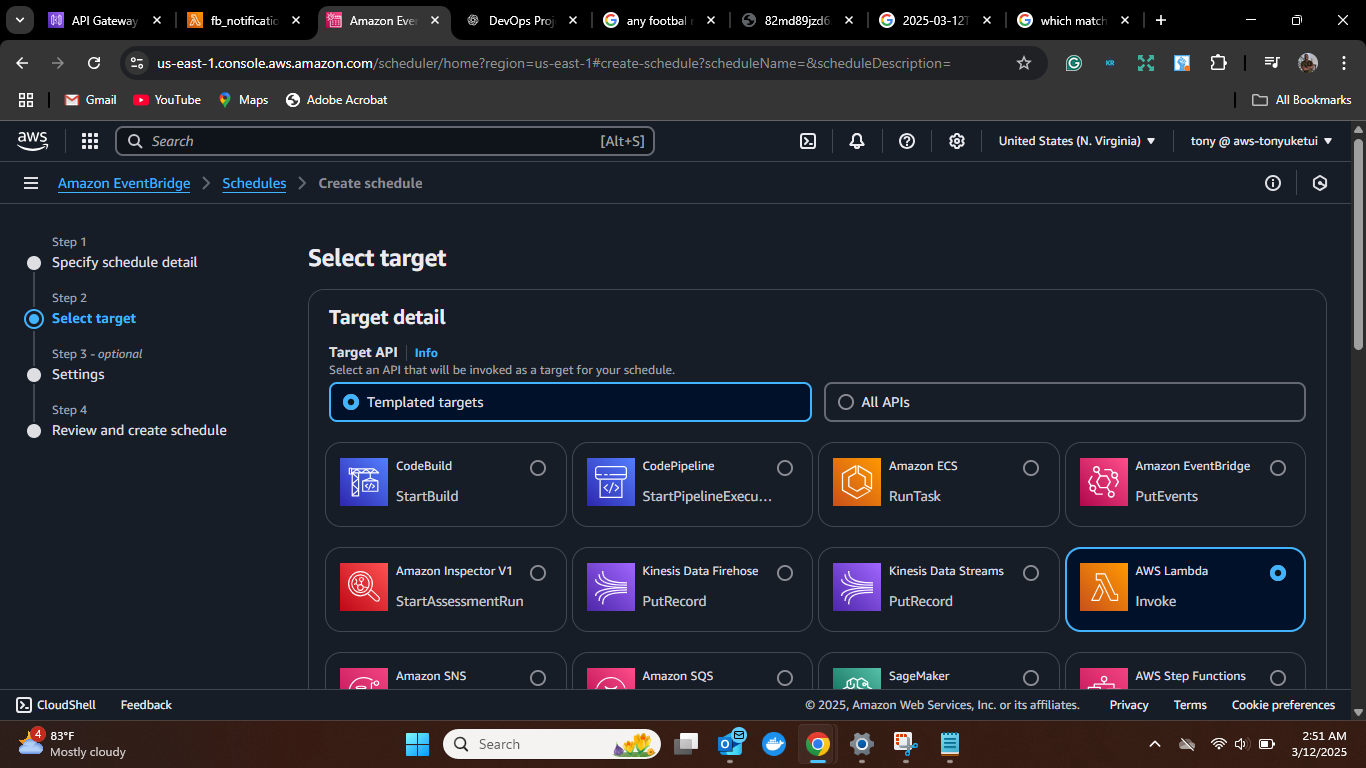This screenshot has height=768, width=1366.
Task: Open Task View on the taskbar
Action: (686, 744)
